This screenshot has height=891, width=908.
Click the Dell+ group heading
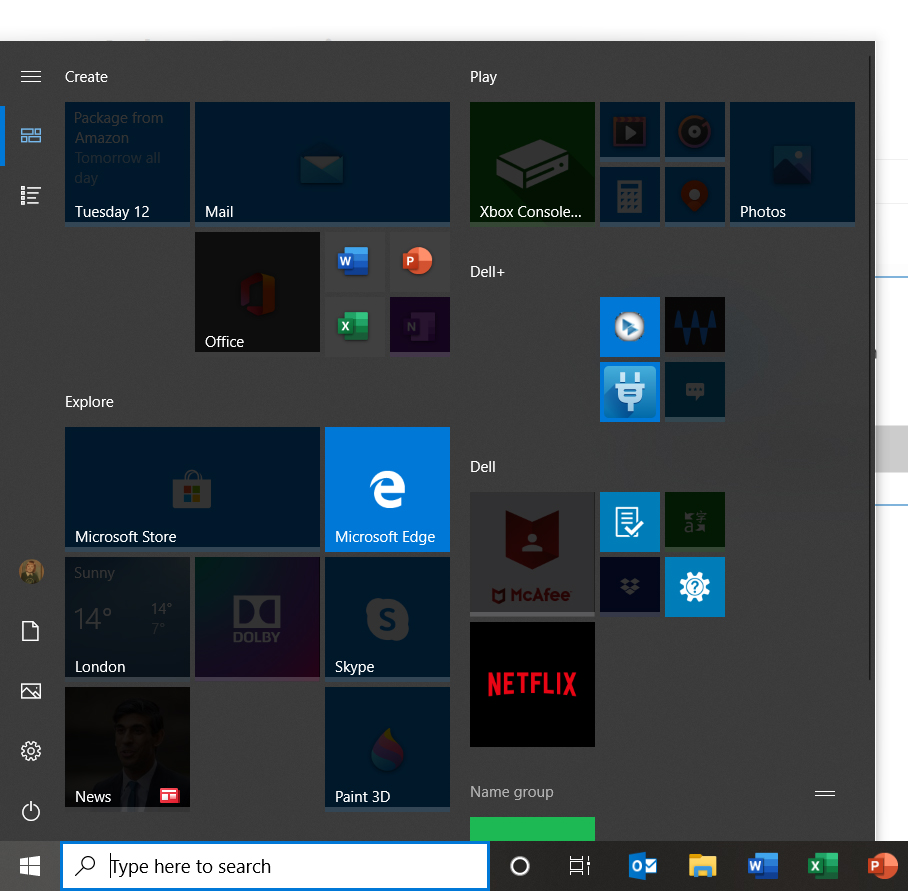(x=487, y=272)
